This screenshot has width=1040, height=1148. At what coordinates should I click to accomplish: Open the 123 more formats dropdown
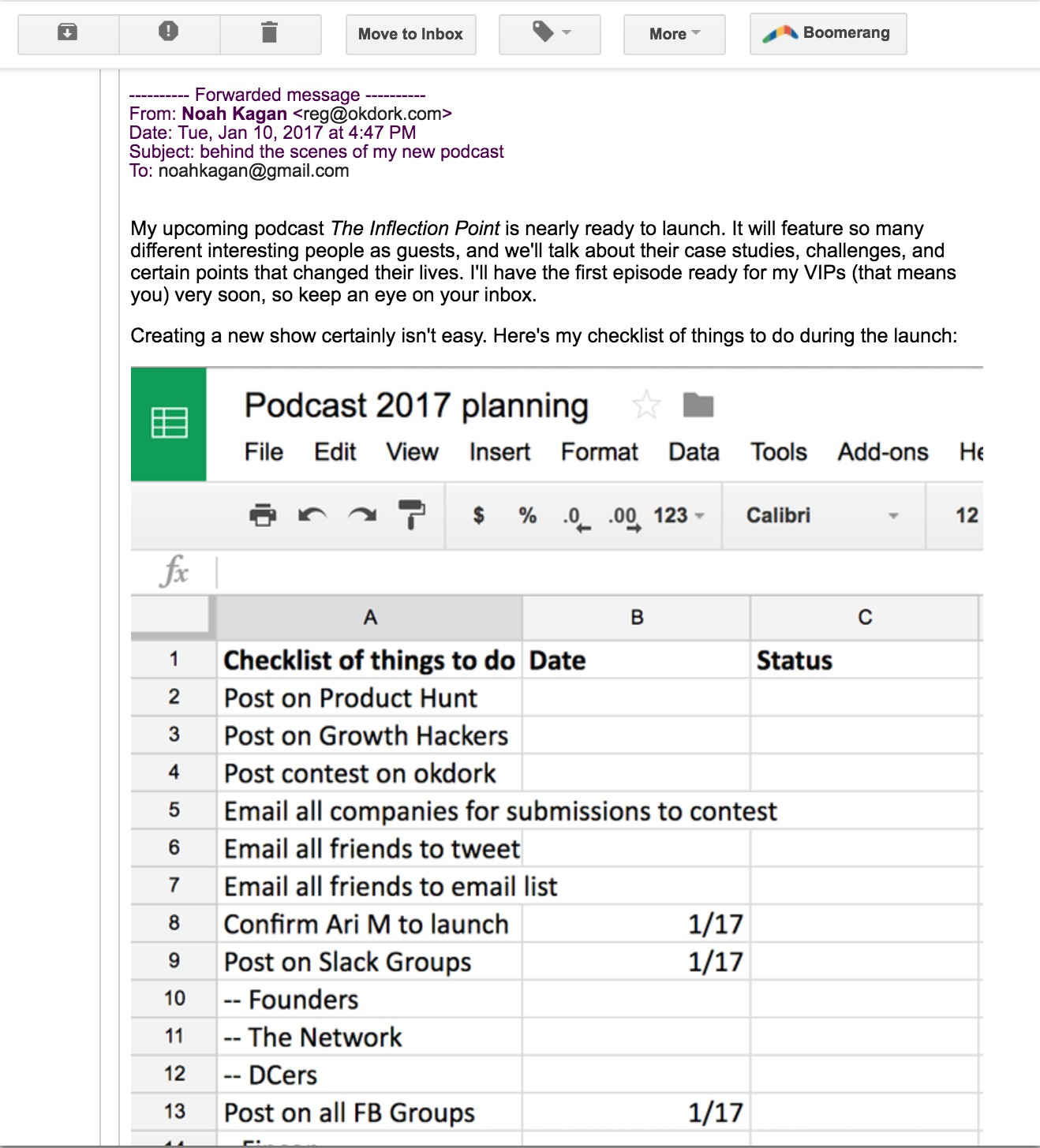(x=679, y=515)
